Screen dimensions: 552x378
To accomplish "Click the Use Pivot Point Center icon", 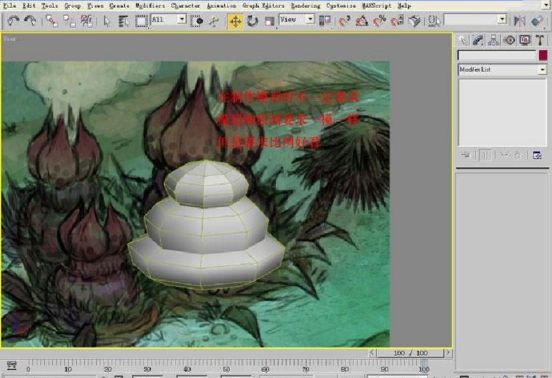I will [324, 21].
